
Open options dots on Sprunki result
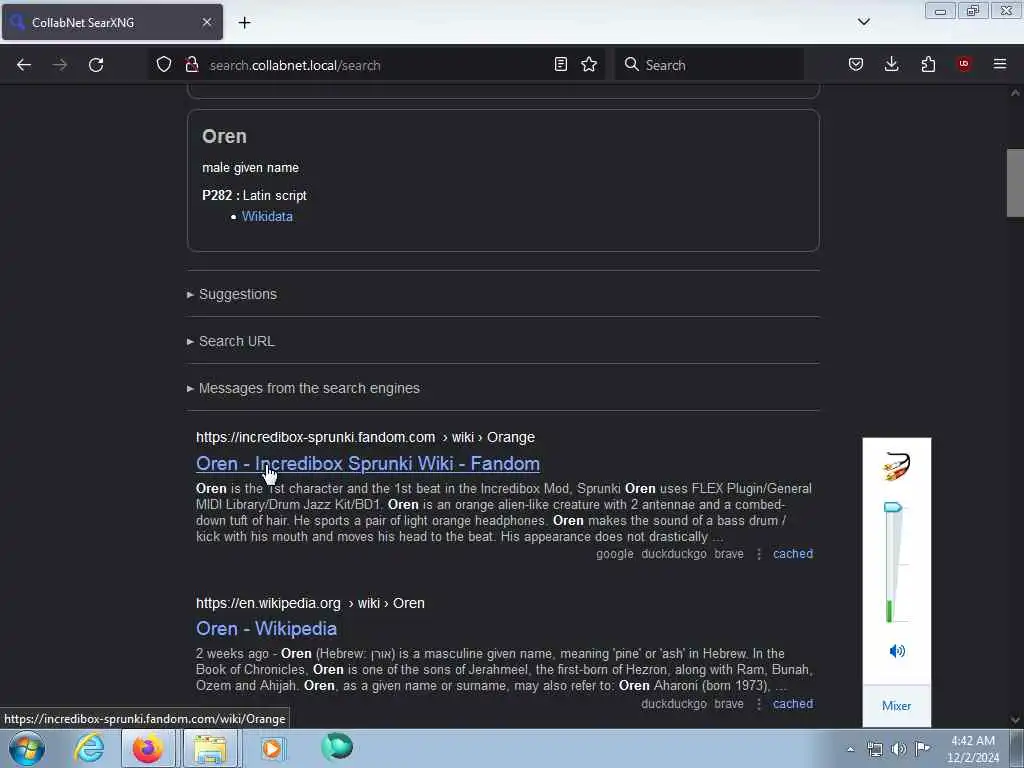758,554
